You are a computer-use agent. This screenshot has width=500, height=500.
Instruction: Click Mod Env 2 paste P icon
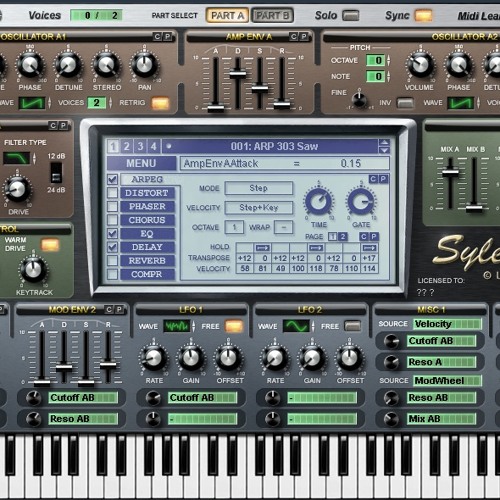pos(119,310)
